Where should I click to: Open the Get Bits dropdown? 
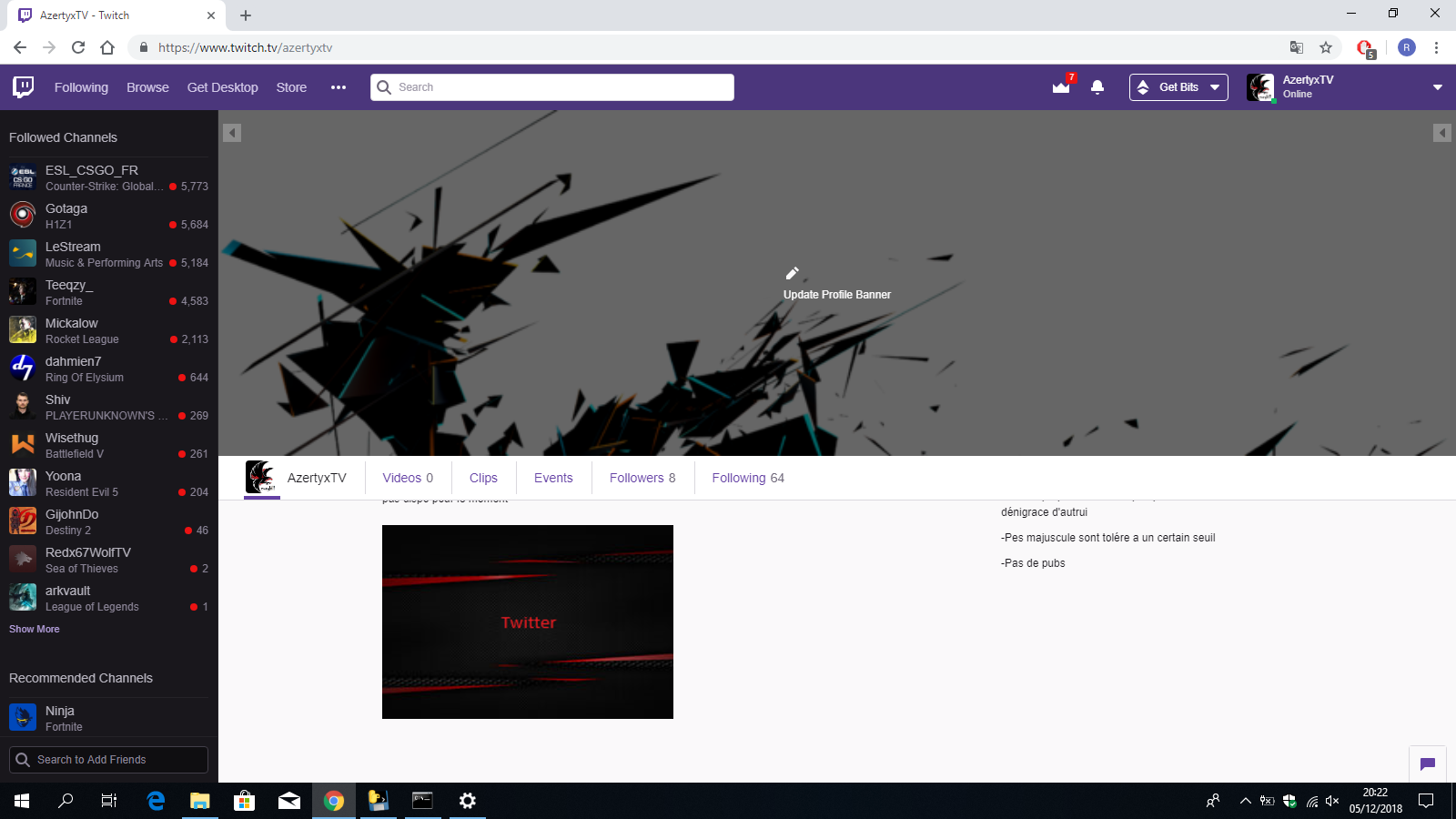pos(1178,87)
